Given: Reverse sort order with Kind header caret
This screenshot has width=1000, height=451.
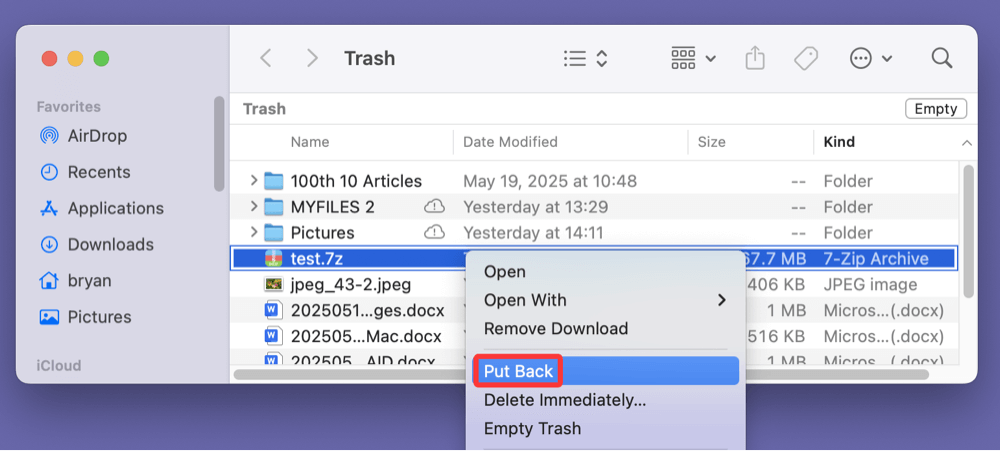Looking at the screenshot, I should point(967,143).
